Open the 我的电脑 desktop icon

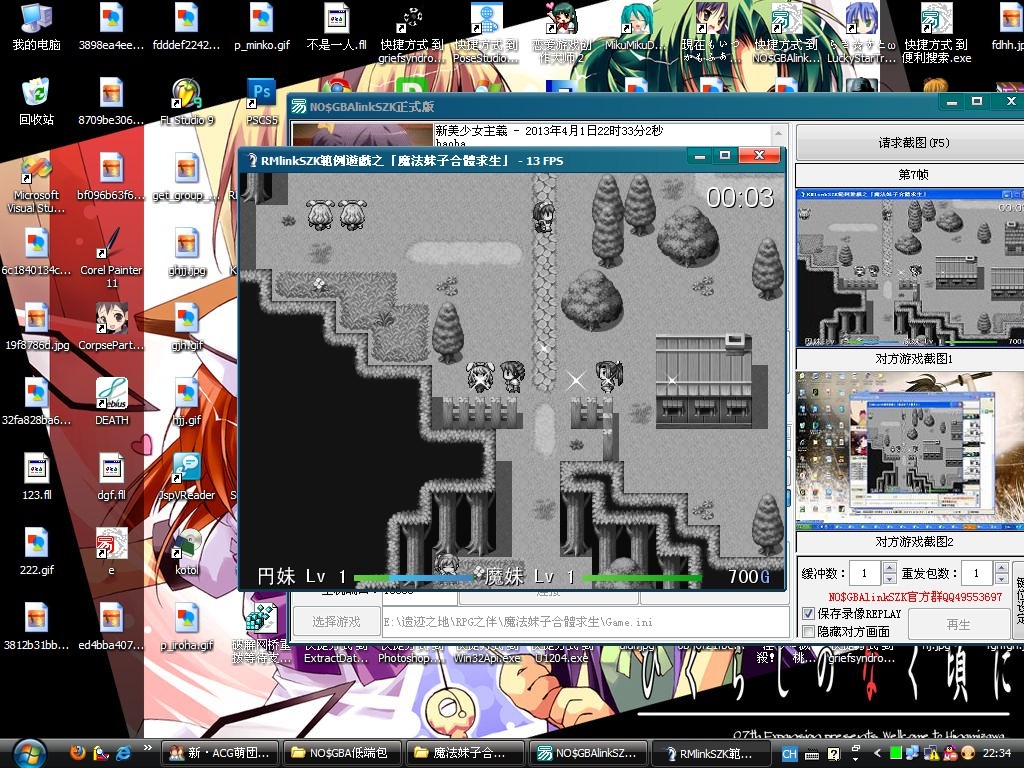(37, 27)
